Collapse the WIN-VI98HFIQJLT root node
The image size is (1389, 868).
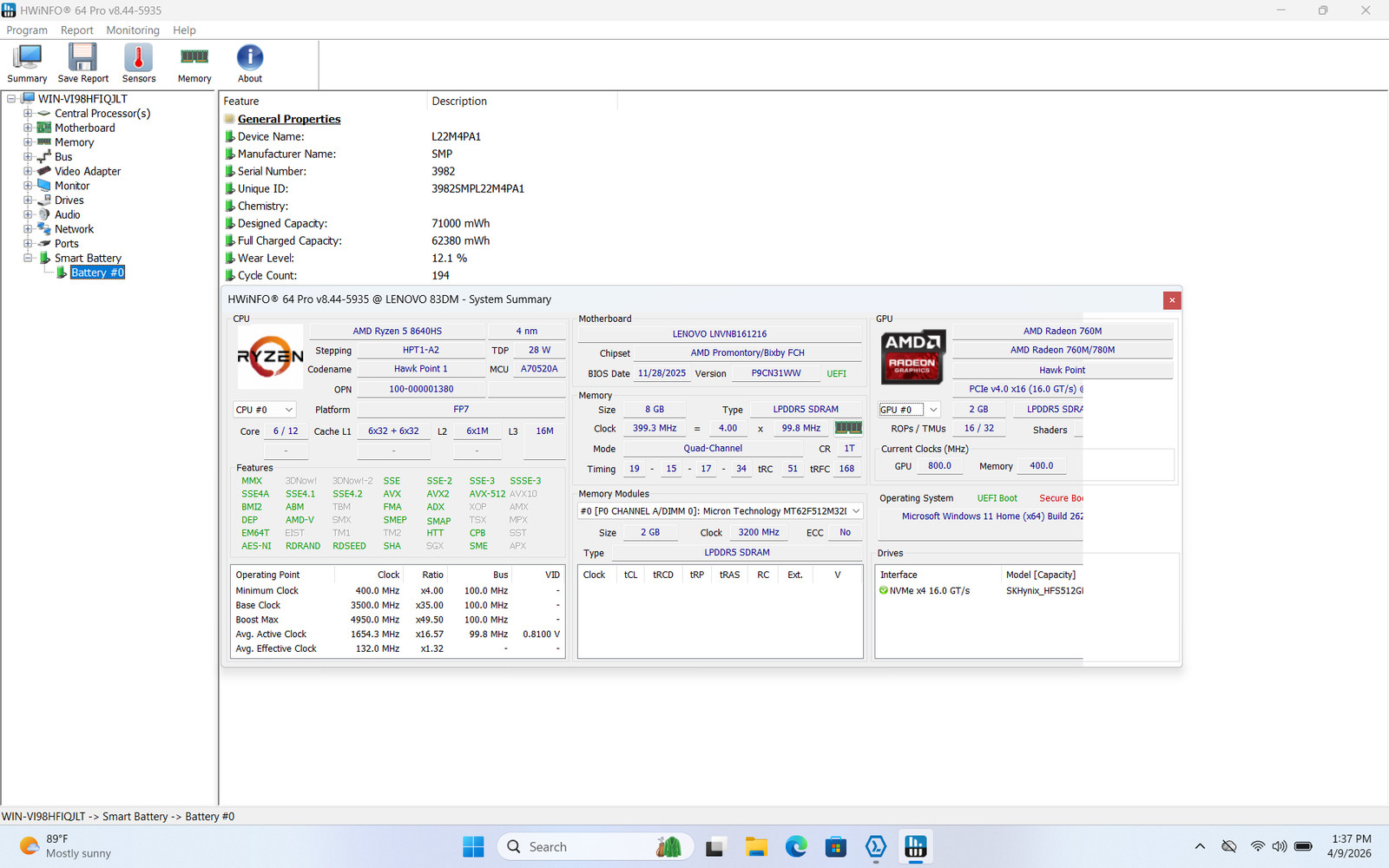pyautogui.click(x=11, y=99)
